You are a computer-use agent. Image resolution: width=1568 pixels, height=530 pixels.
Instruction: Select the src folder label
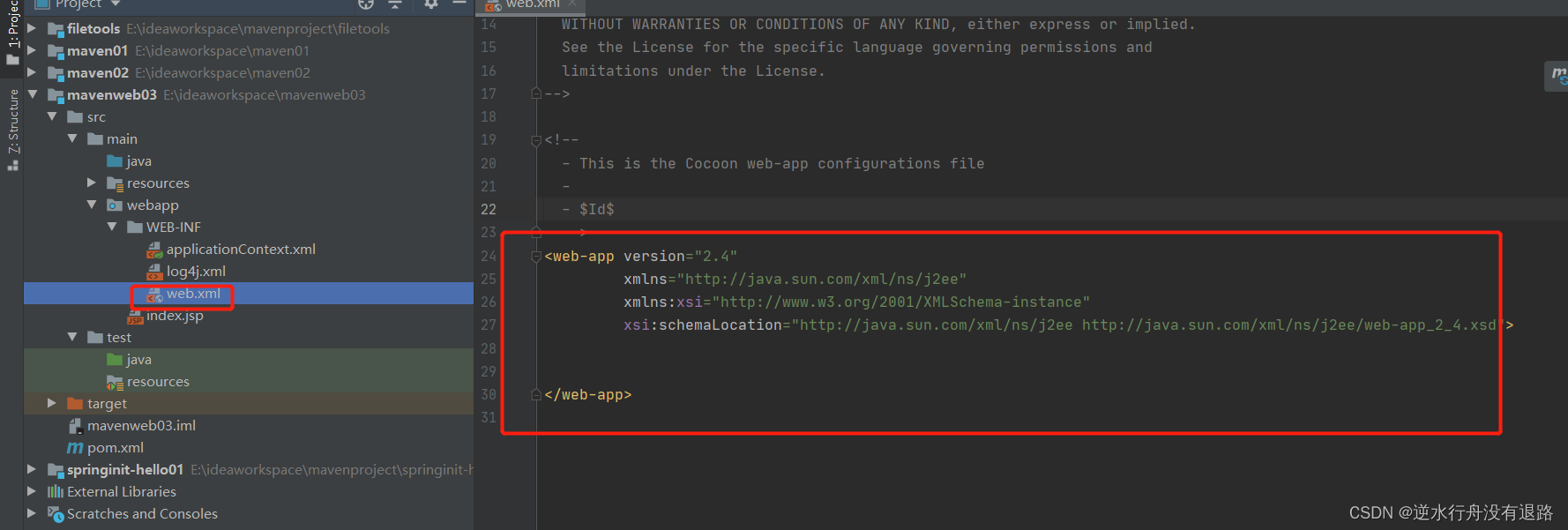pyautogui.click(x=96, y=117)
